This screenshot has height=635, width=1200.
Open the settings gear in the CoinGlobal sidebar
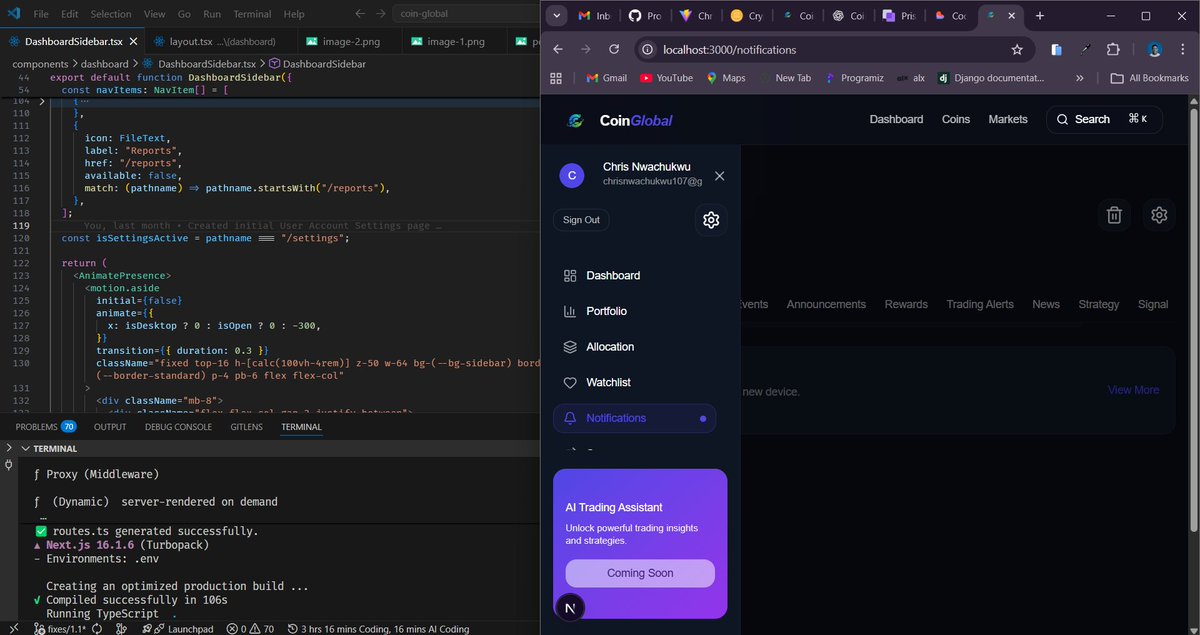click(x=711, y=220)
